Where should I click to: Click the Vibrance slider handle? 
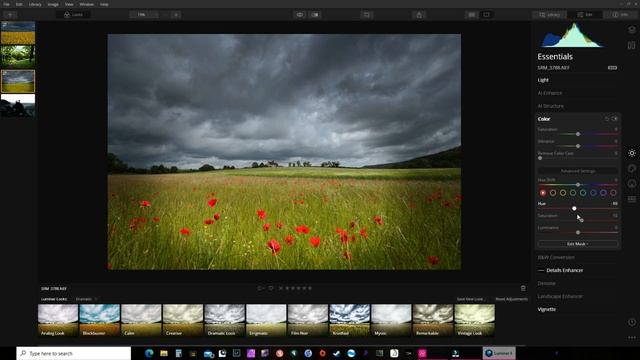(578, 146)
